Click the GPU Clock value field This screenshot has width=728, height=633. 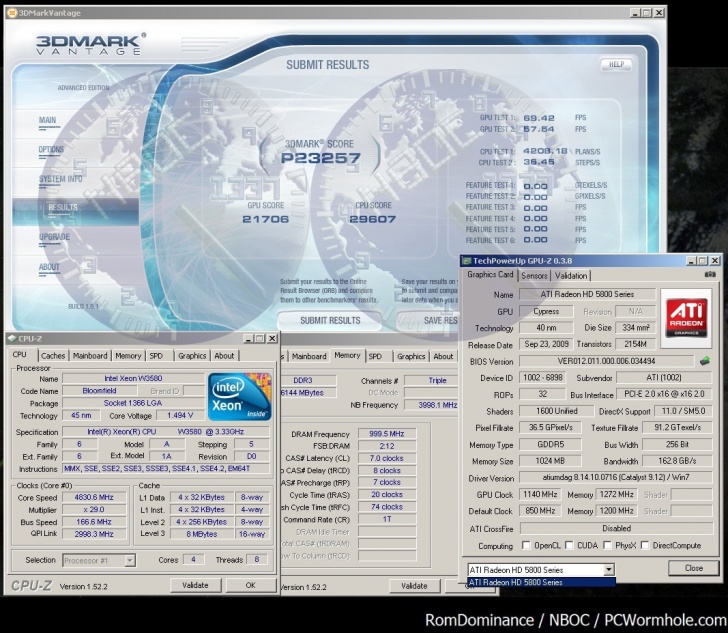click(x=541, y=494)
